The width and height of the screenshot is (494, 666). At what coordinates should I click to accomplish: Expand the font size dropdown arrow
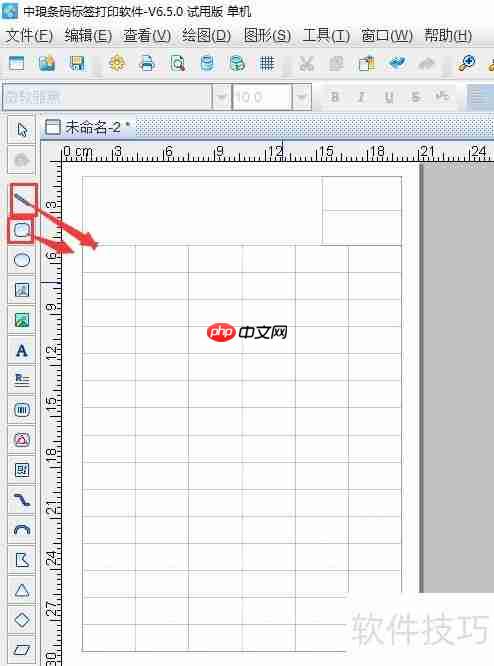302,97
